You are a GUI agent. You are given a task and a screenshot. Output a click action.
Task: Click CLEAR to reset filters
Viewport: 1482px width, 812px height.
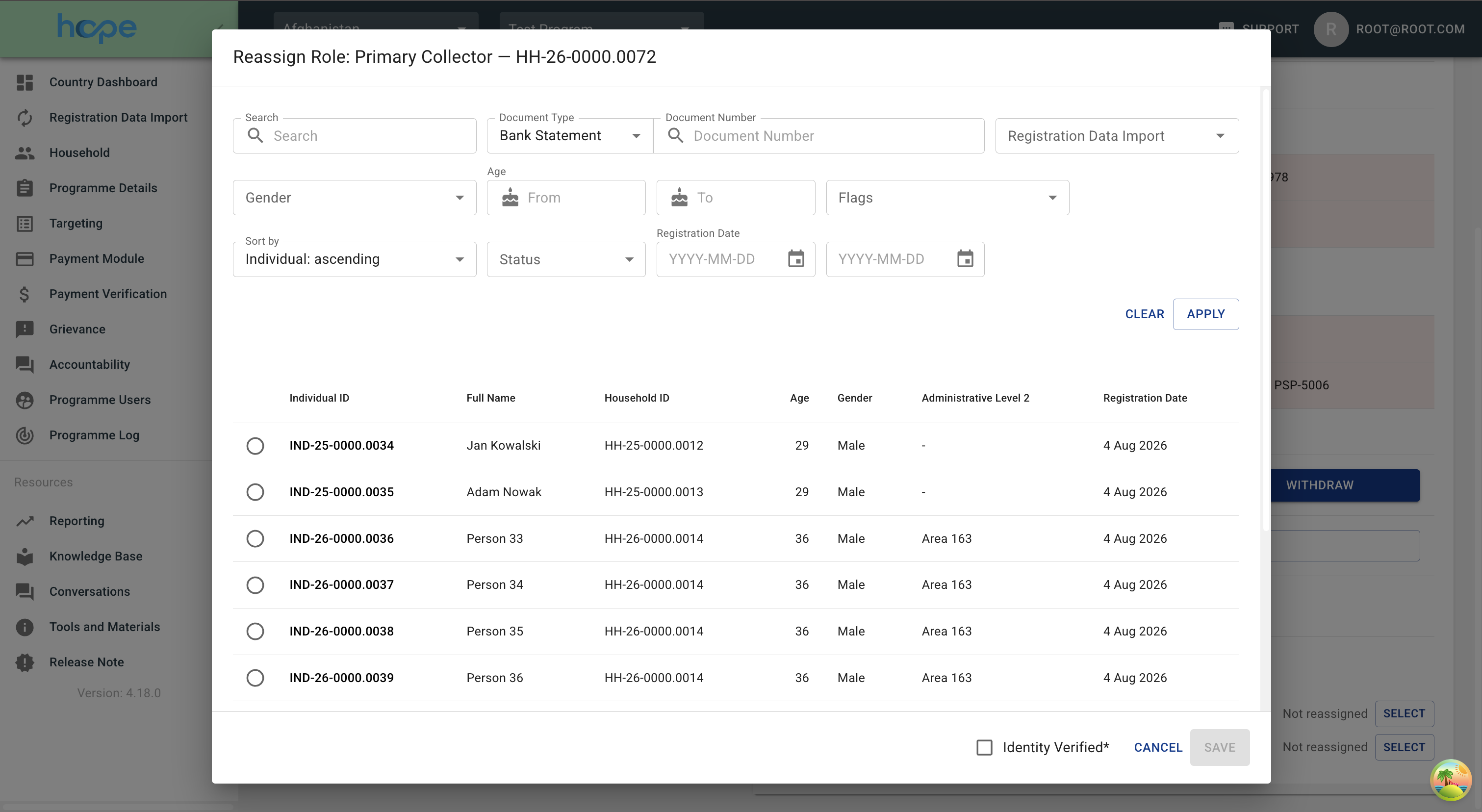click(x=1144, y=314)
